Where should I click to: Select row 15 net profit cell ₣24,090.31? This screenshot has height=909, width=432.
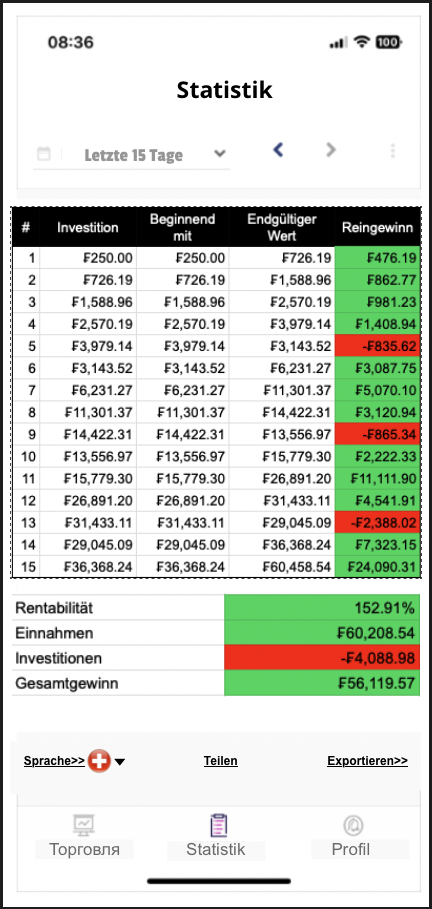(377, 566)
